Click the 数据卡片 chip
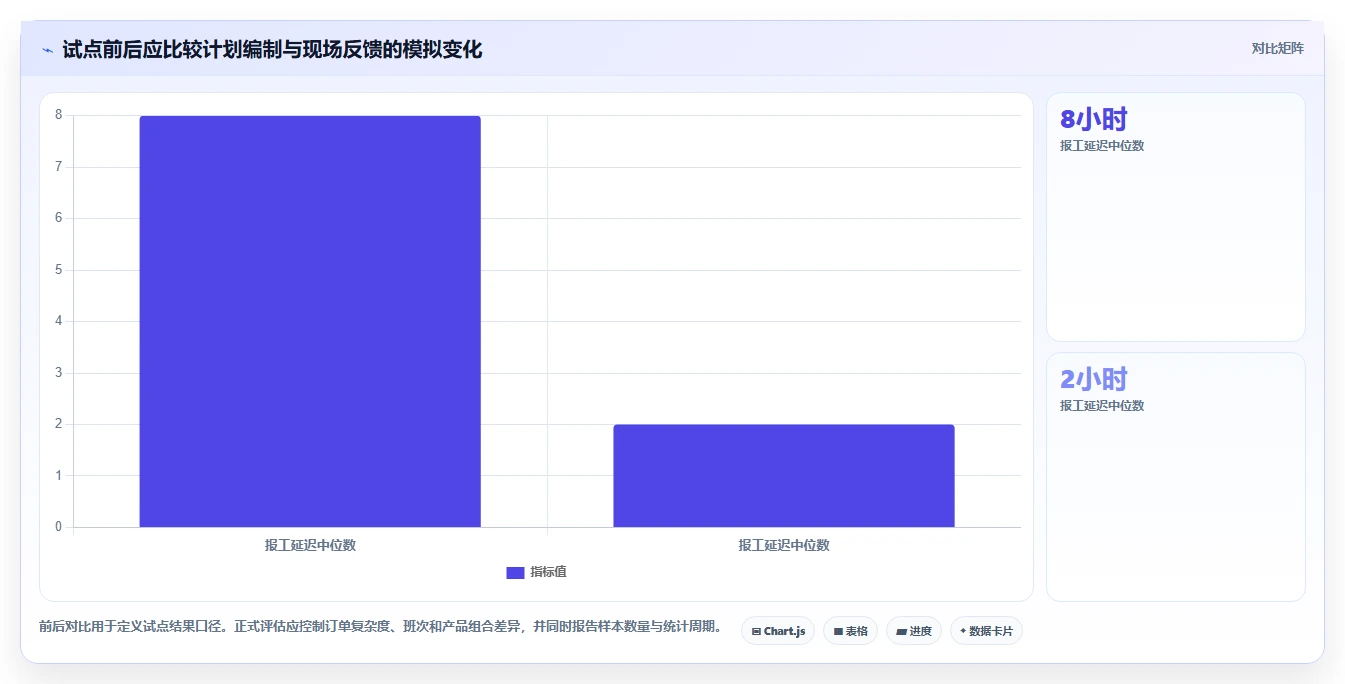1345x684 pixels. pos(986,631)
